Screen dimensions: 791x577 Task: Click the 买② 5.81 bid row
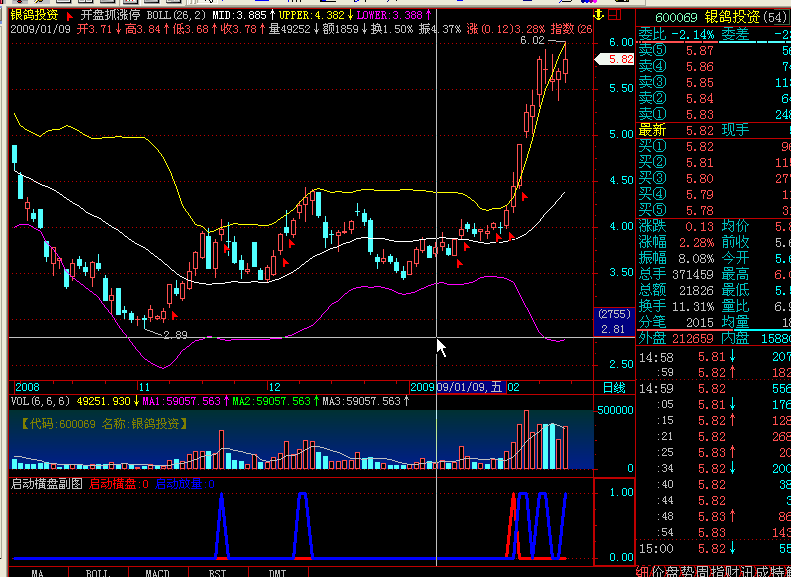714,163
